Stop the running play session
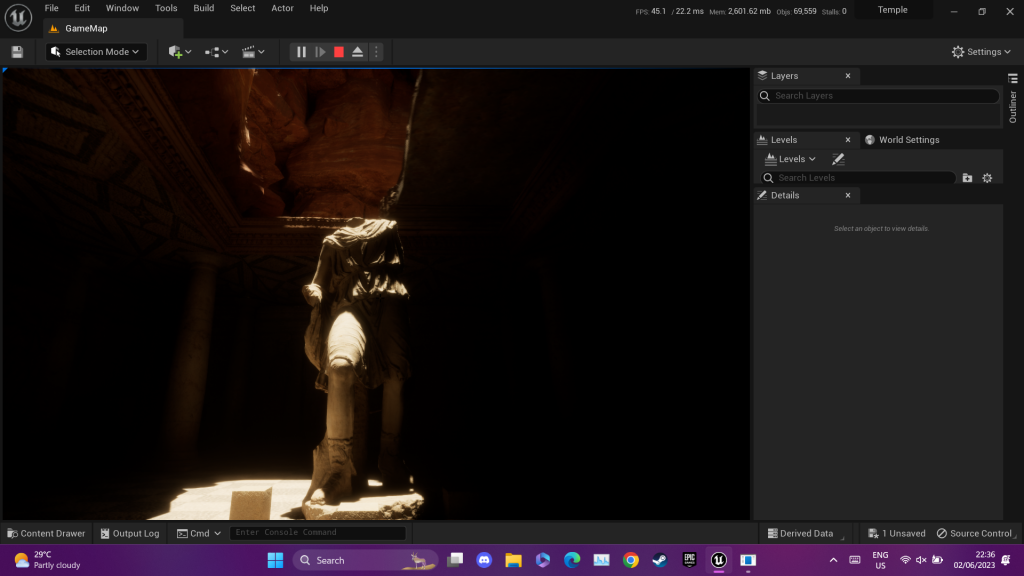This screenshot has width=1024, height=576. click(339, 52)
